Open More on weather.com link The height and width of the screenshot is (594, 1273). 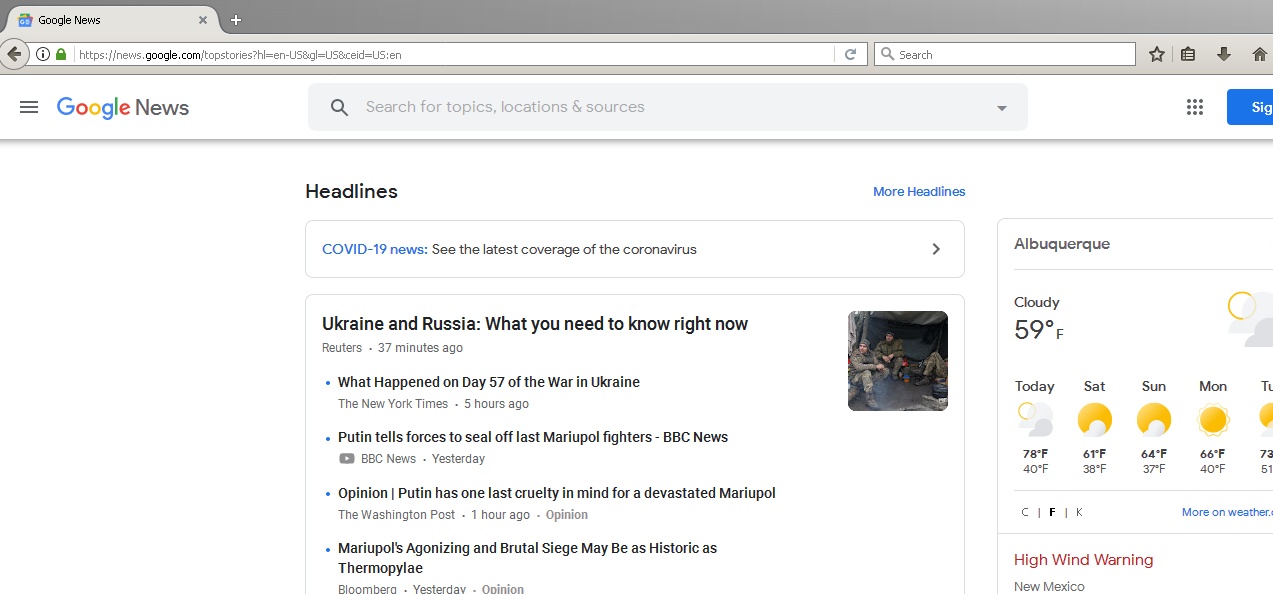point(1227,512)
